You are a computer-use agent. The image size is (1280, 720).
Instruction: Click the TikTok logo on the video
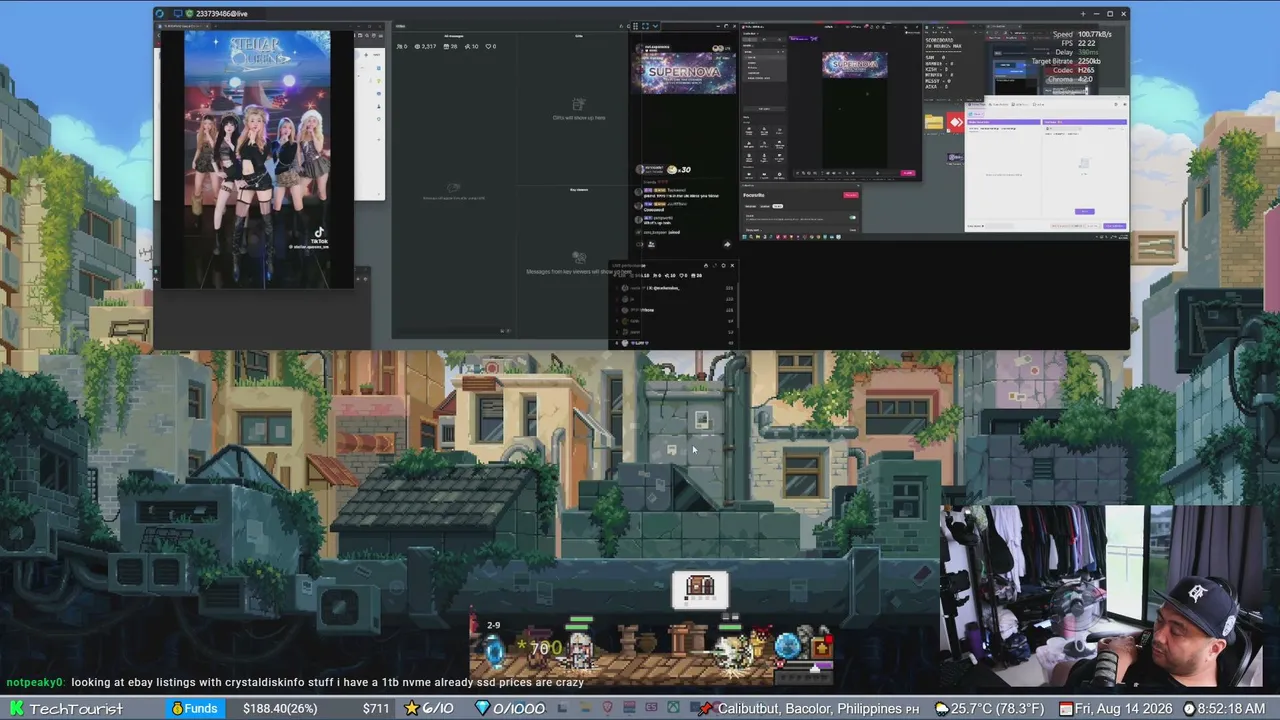click(319, 234)
